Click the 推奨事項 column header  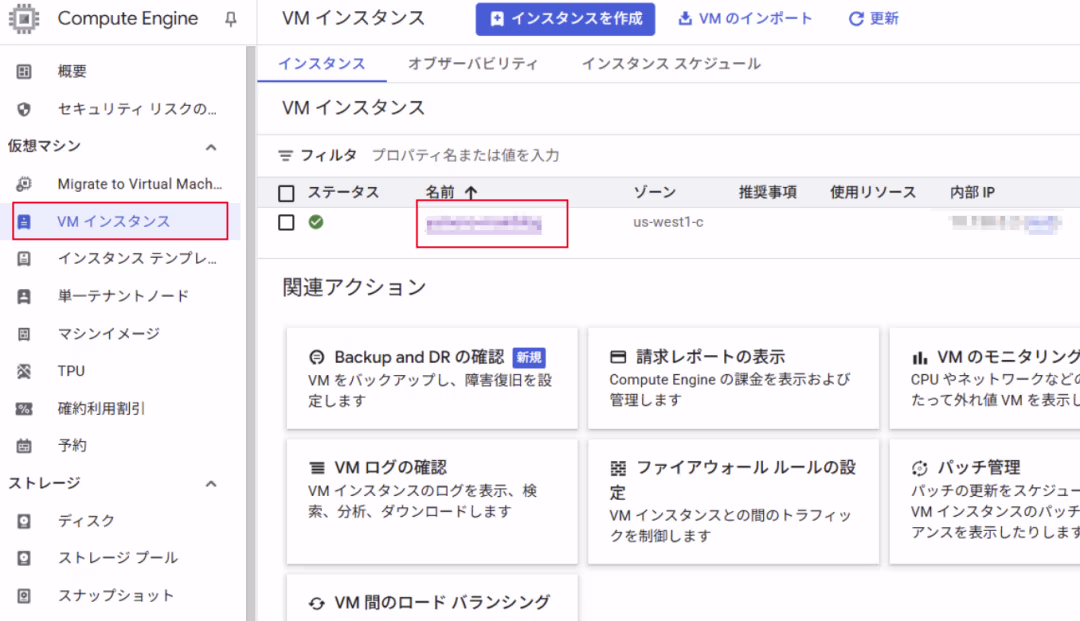767,192
